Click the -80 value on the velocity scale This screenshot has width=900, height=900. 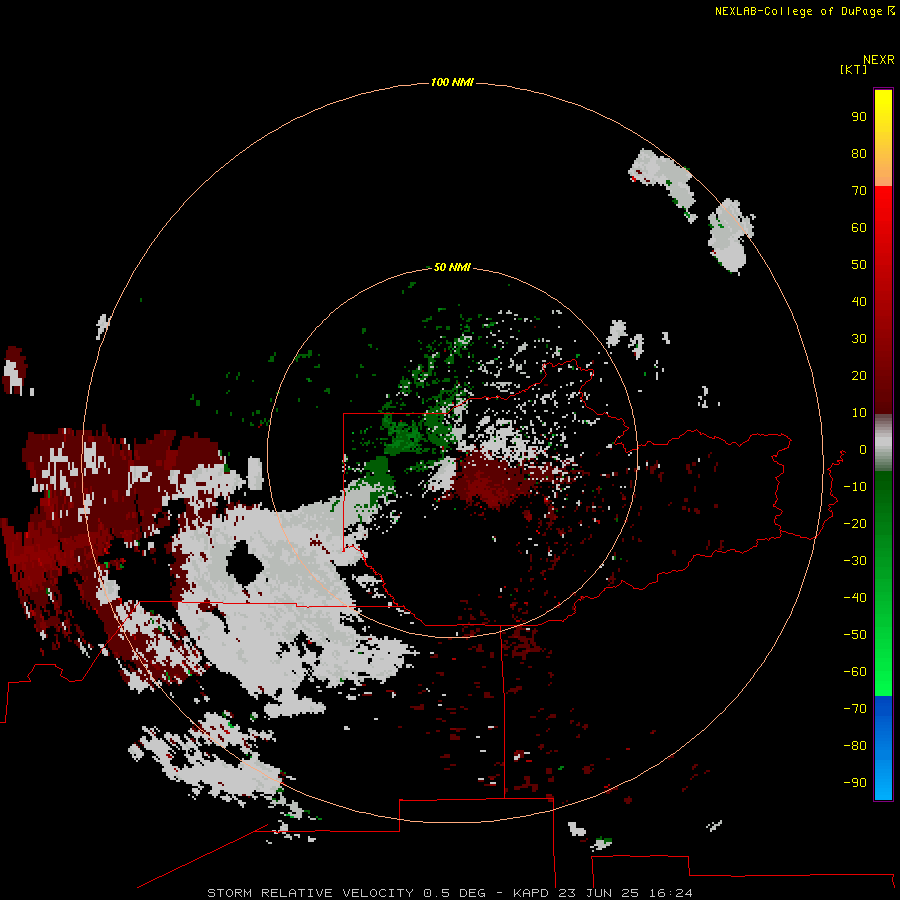855,746
